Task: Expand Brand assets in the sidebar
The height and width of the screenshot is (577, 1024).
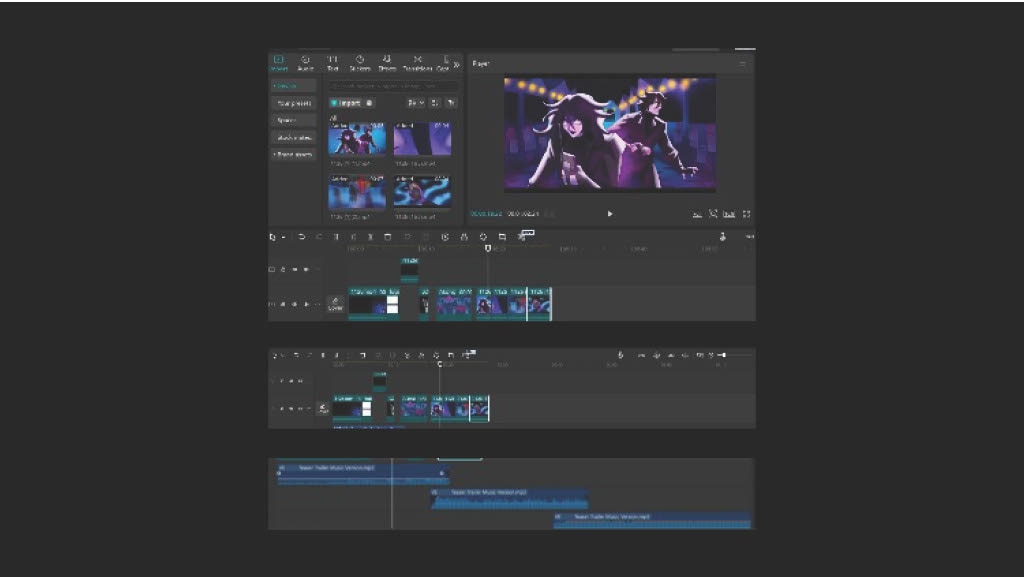Action: pyautogui.click(x=293, y=155)
